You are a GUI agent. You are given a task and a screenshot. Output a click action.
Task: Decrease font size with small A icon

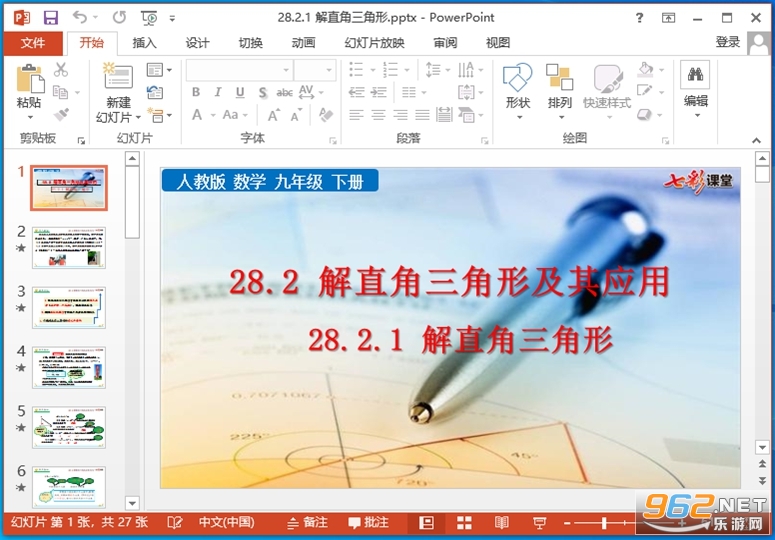coord(296,116)
